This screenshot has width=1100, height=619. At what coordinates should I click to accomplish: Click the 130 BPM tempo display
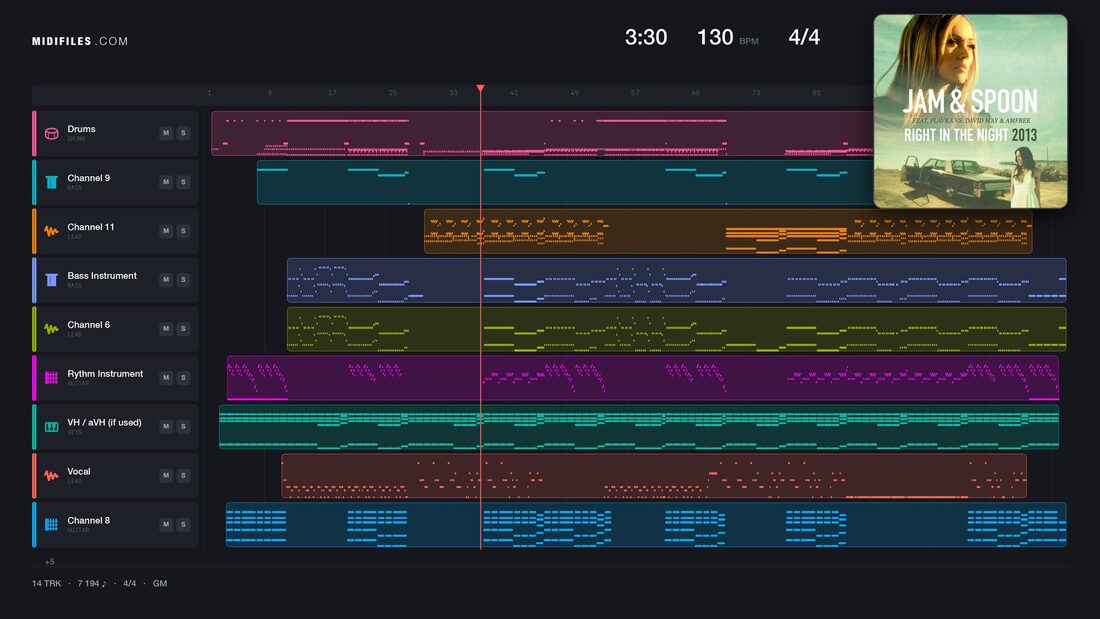pyautogui.click(x=727, y=37)
